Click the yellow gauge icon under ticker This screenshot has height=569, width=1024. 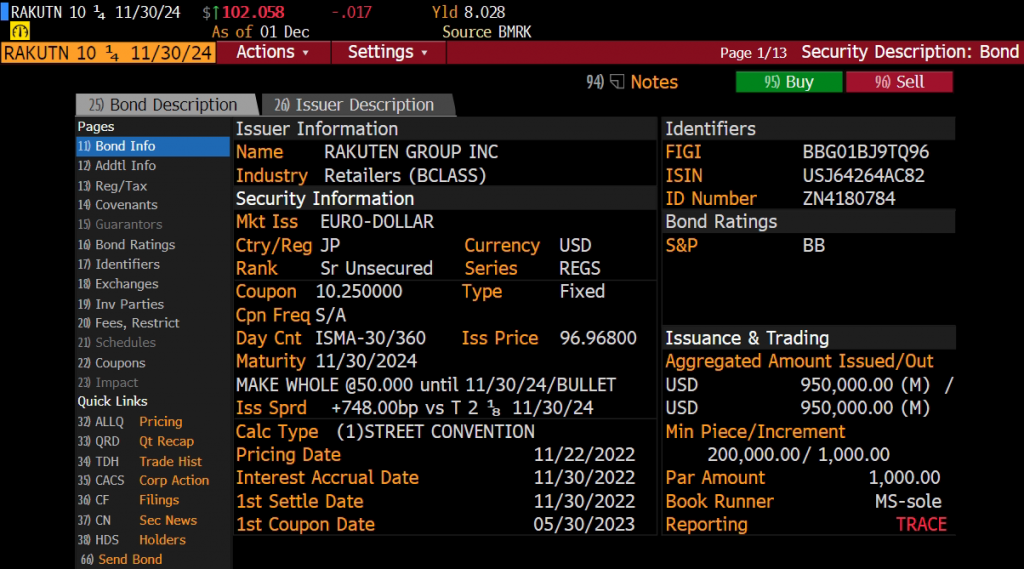pyautogui.click(x=20, y=31)
